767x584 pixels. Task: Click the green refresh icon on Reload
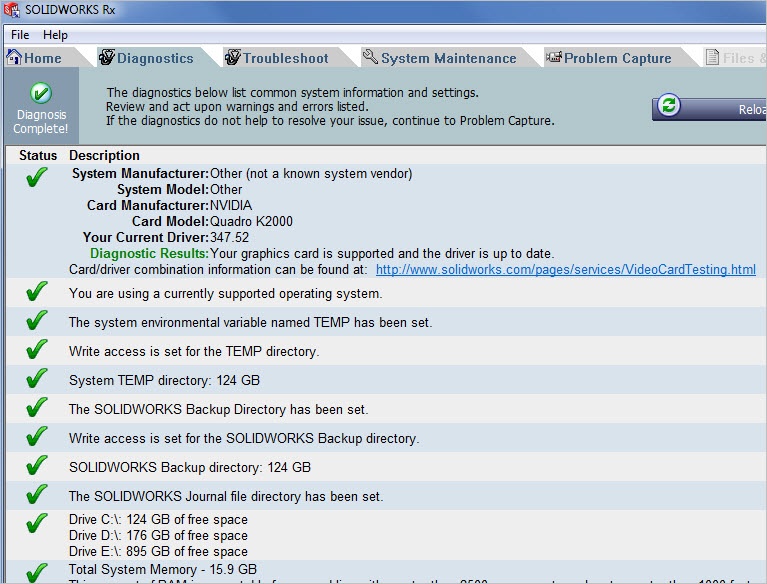point(669,105)
